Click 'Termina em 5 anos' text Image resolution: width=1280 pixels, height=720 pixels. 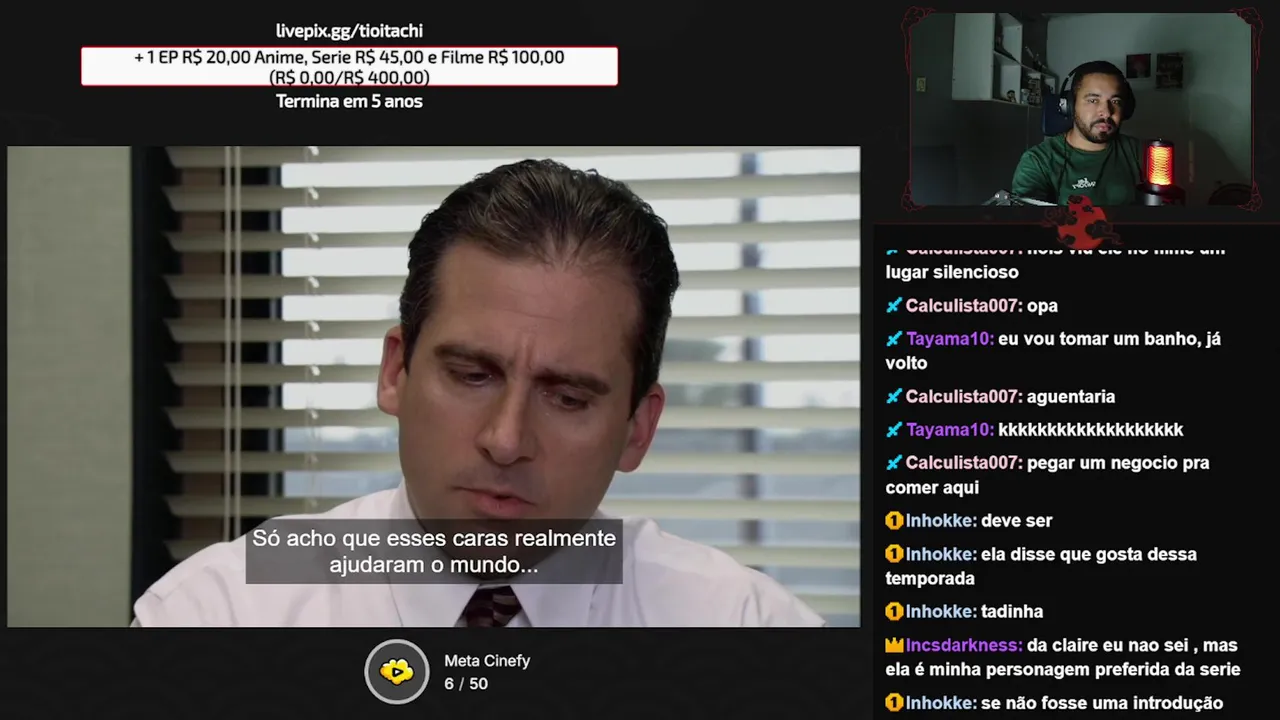tap(349, 101)
